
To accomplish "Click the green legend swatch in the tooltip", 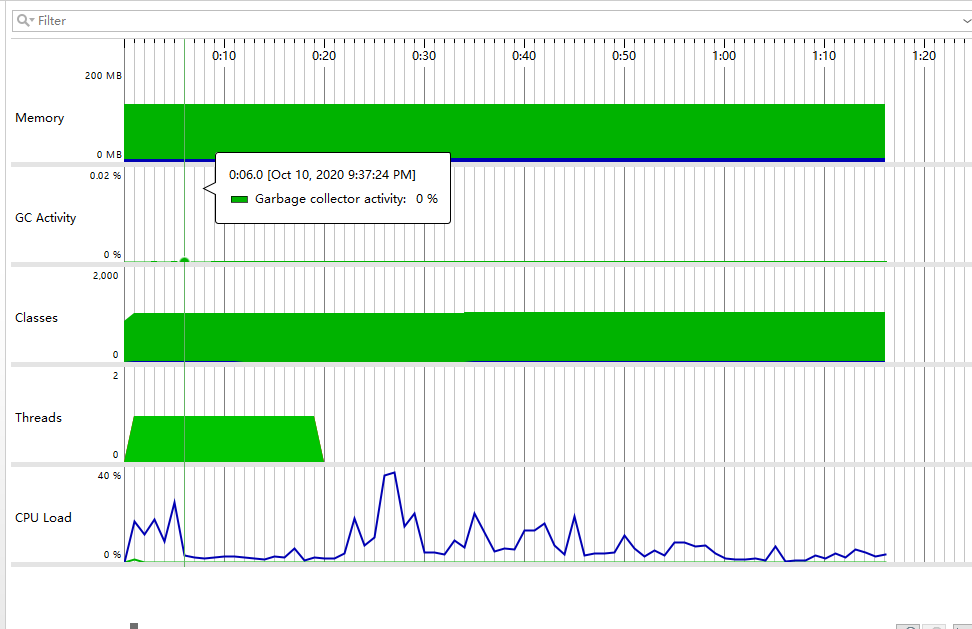I will [x=239, y=200].
